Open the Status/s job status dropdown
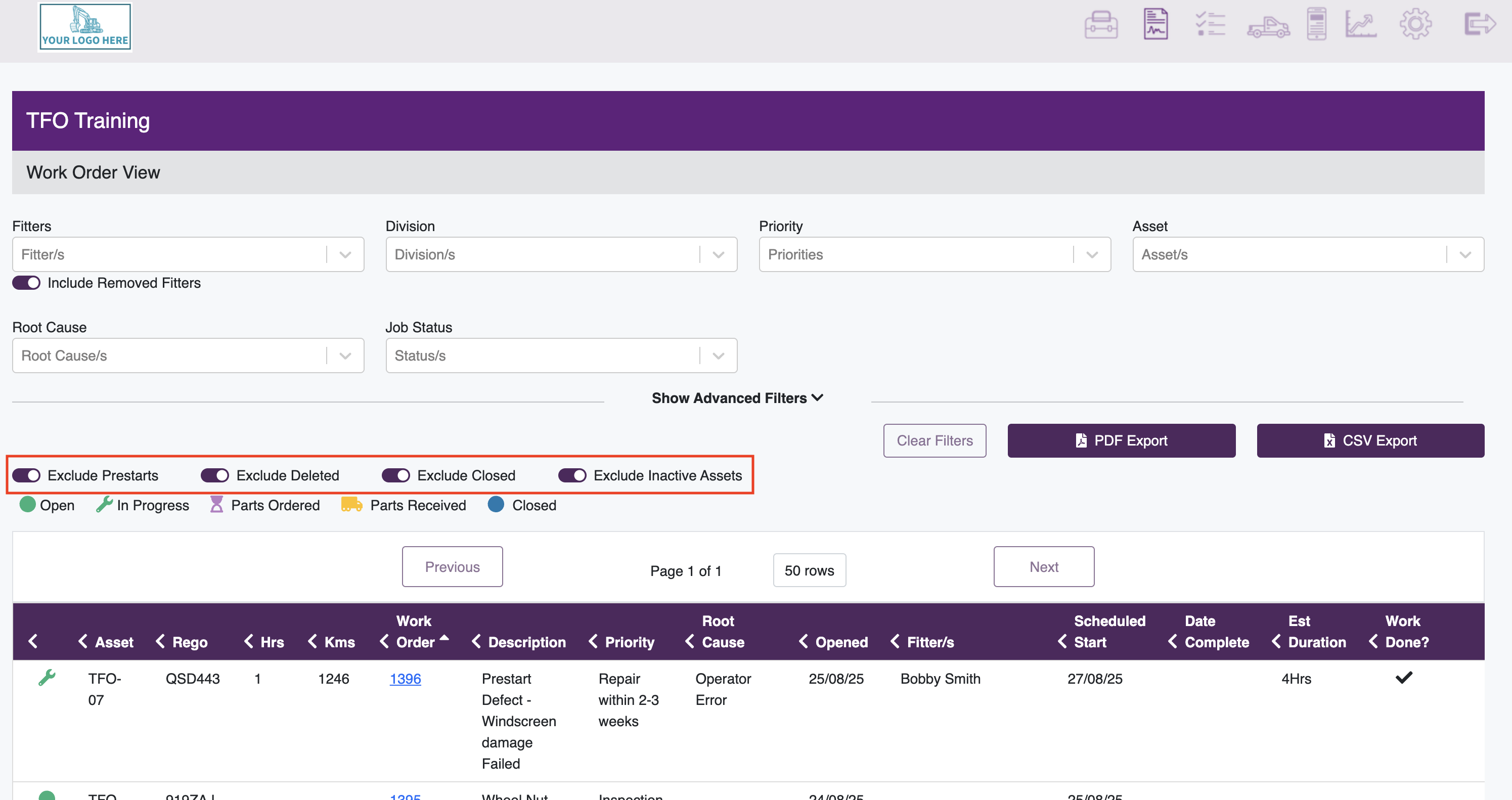The height and width of the screenshot is (800, 1512). (x=561, y=355)
